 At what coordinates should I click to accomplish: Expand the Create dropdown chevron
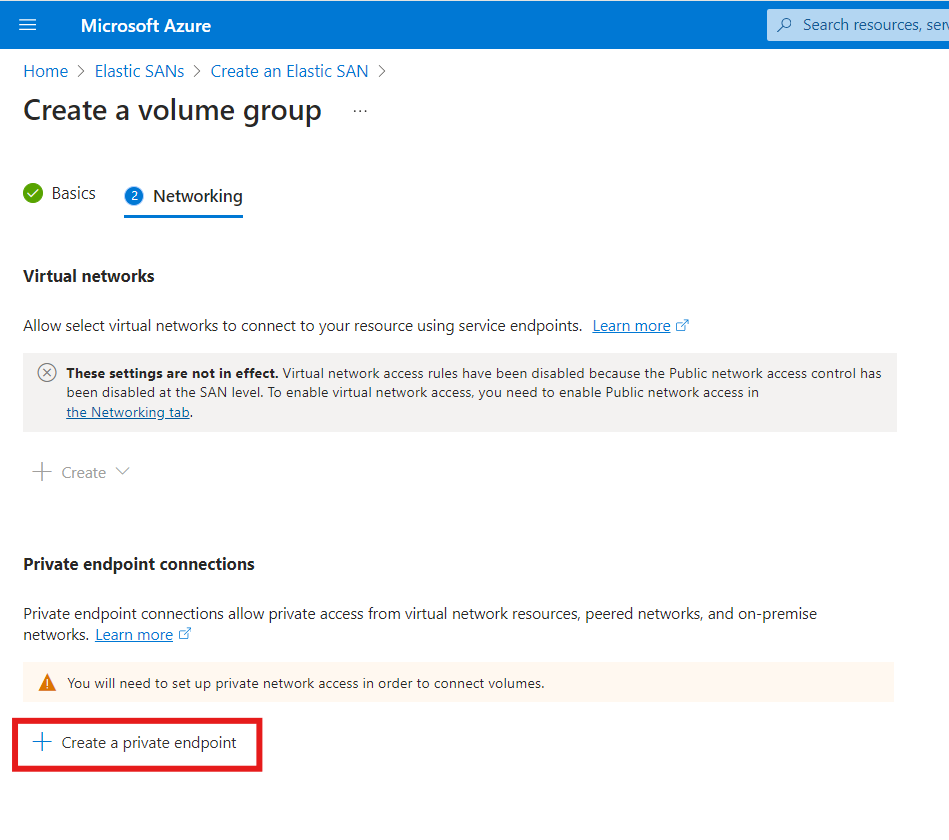[x=123, y=471]
